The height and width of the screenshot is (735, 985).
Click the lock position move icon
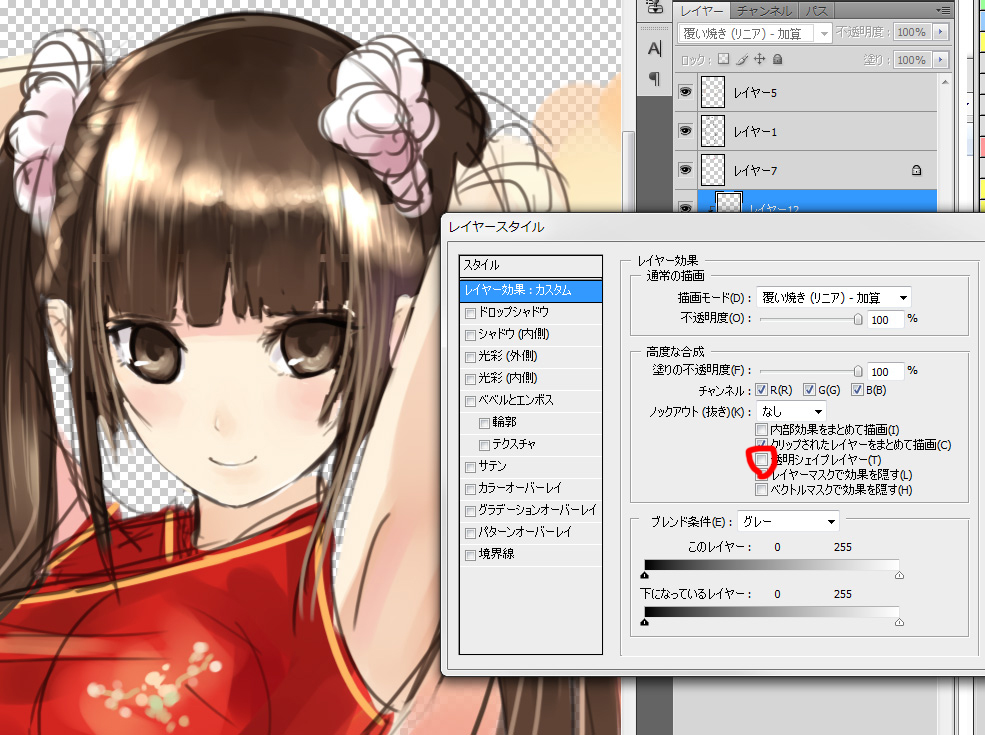tap(759, 59)
